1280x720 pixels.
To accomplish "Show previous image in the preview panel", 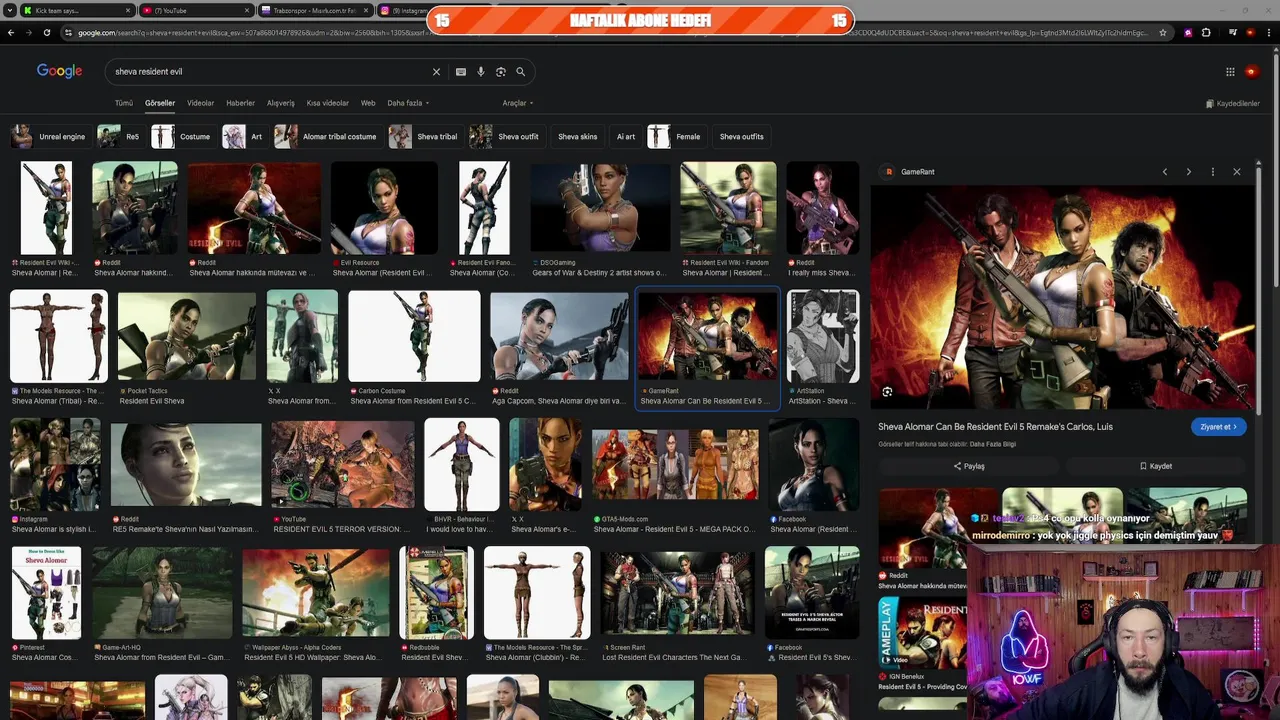I will (x=1165, y=172).
